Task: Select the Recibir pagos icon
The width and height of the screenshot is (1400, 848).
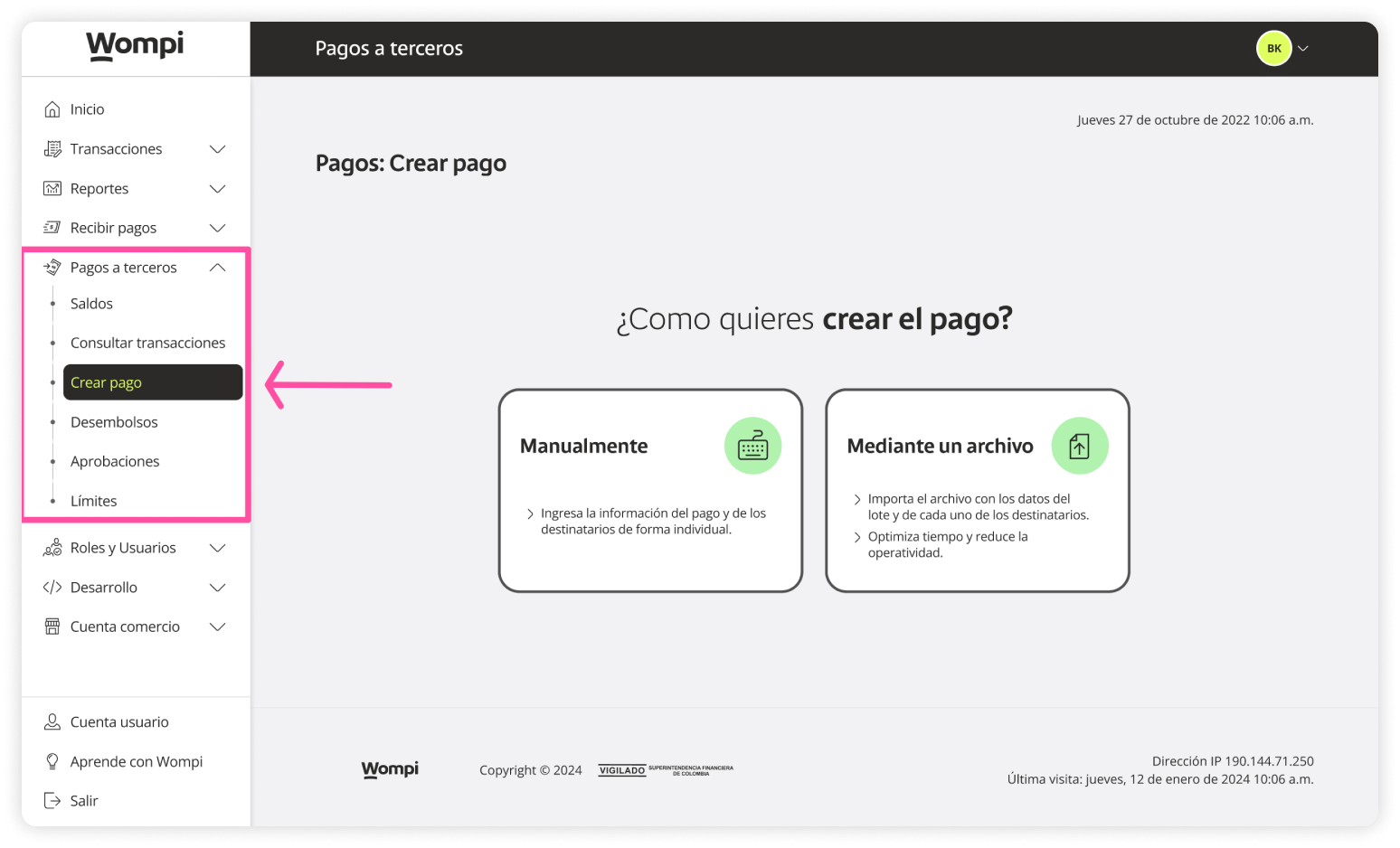Action: point(53,227)
